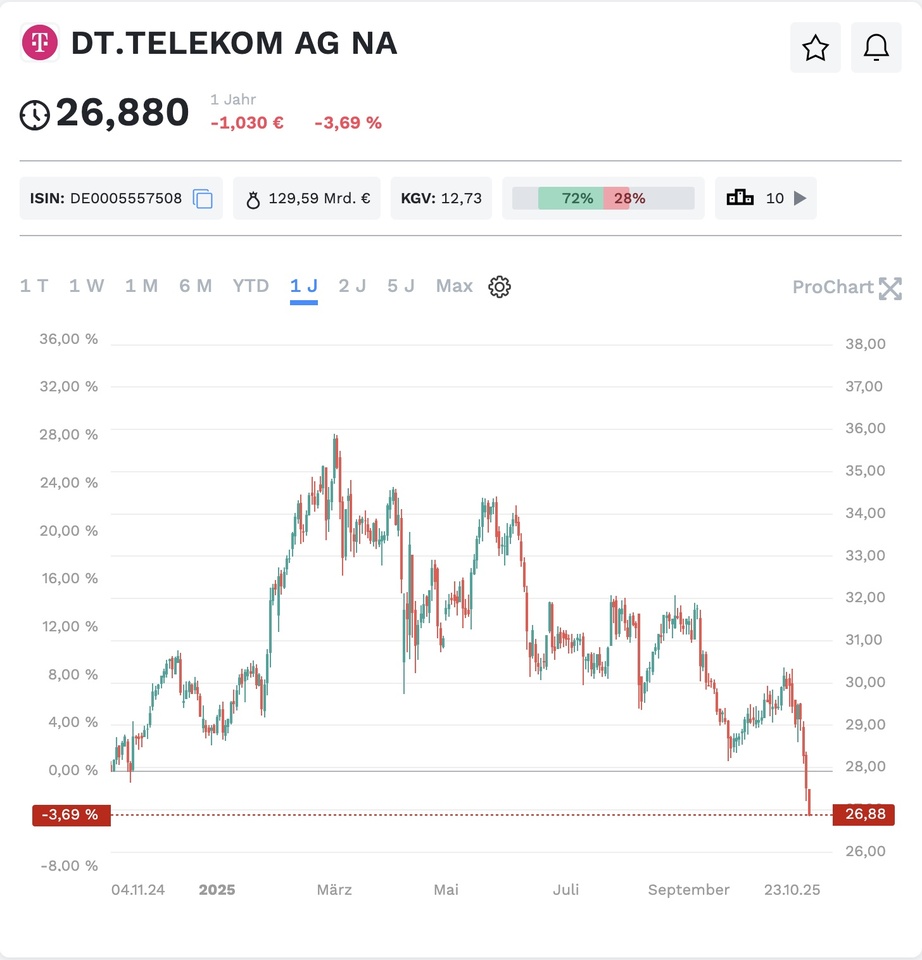Copy the ISIN with copy icon
922x960 pixels.
[203, 199]
